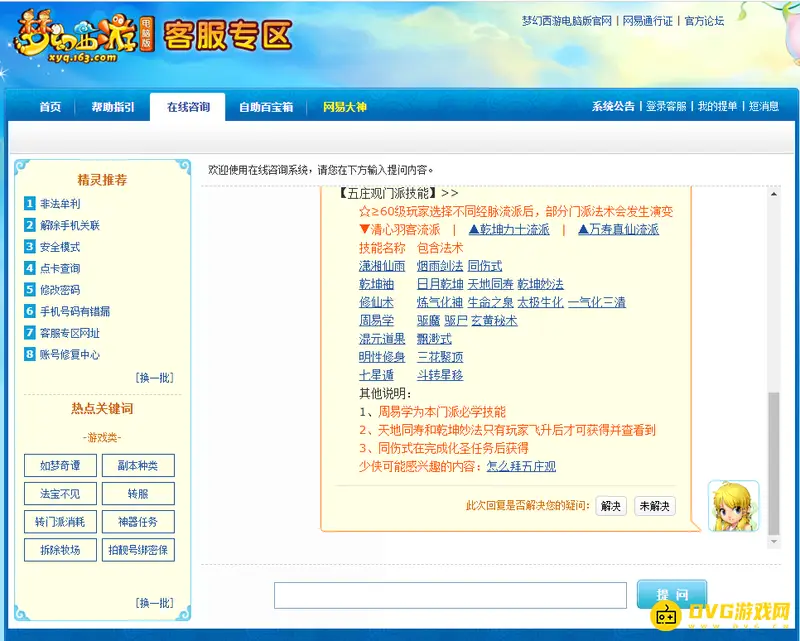Open the 自助百宝箱 tab
The width and height of the screenshot is (800, 641).
click(x=266, y=107)
